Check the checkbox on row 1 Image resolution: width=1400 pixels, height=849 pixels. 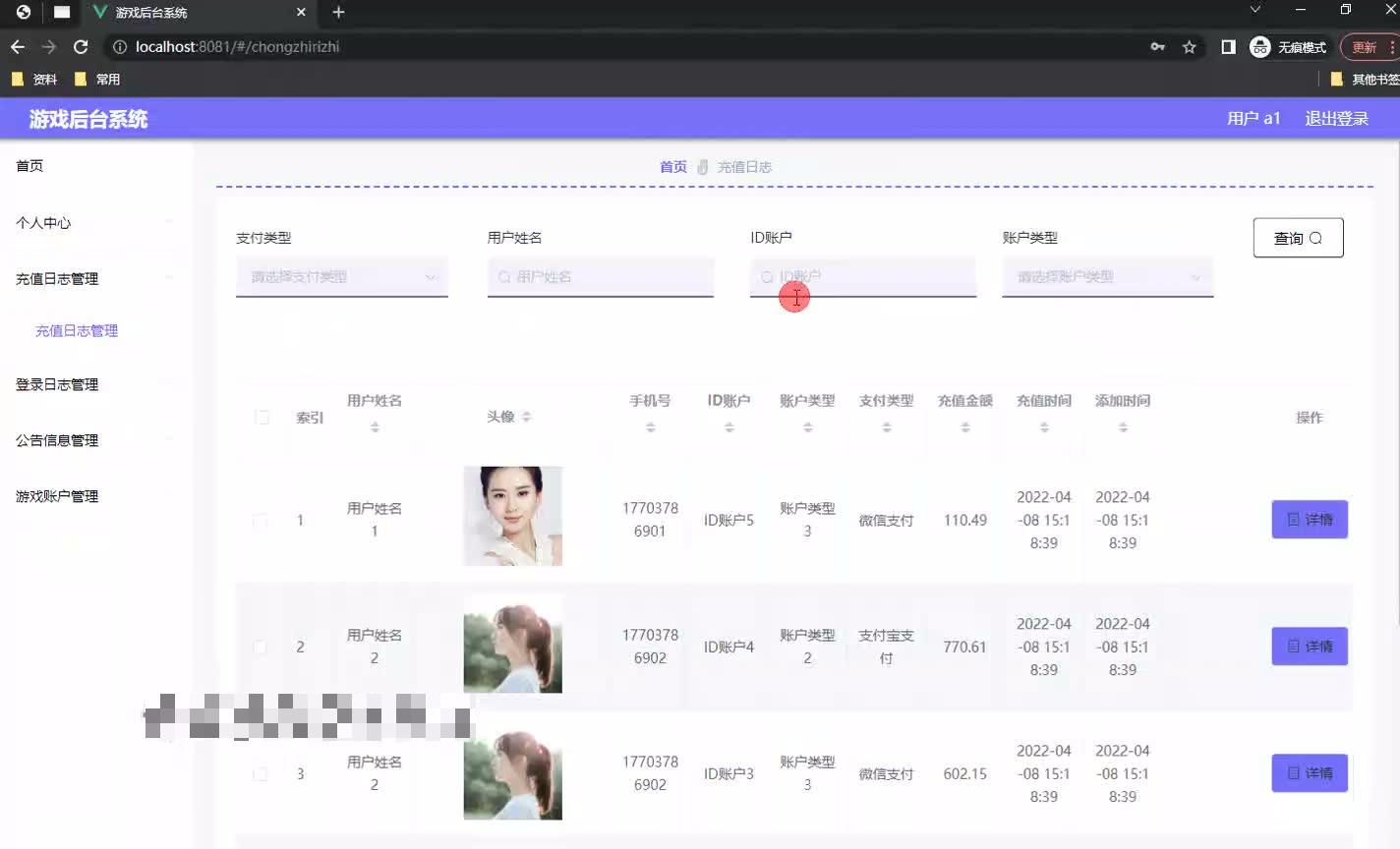[261, 520]
